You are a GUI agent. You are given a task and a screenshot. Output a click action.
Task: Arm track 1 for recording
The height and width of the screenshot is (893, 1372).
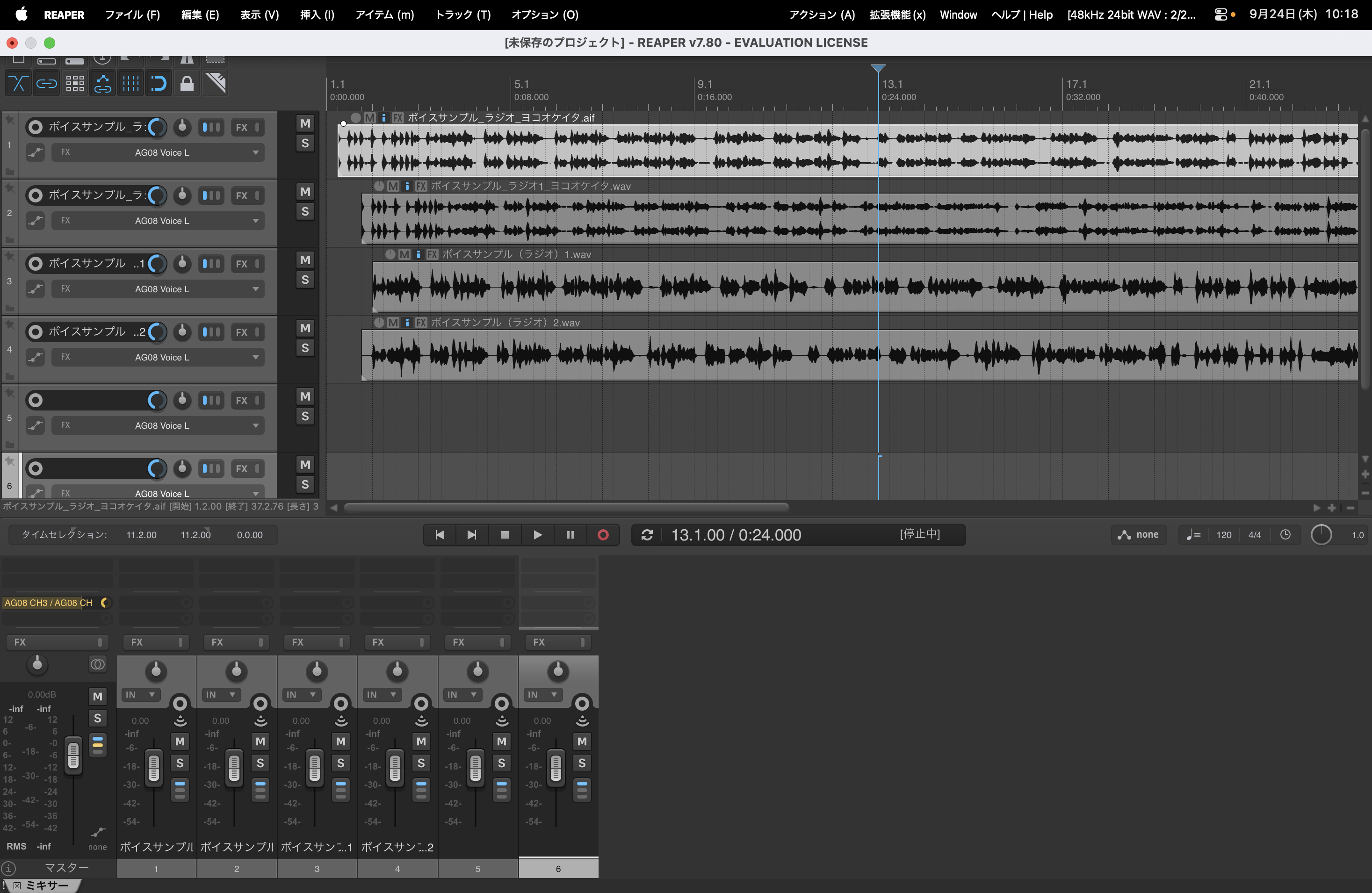coord(36,128)
